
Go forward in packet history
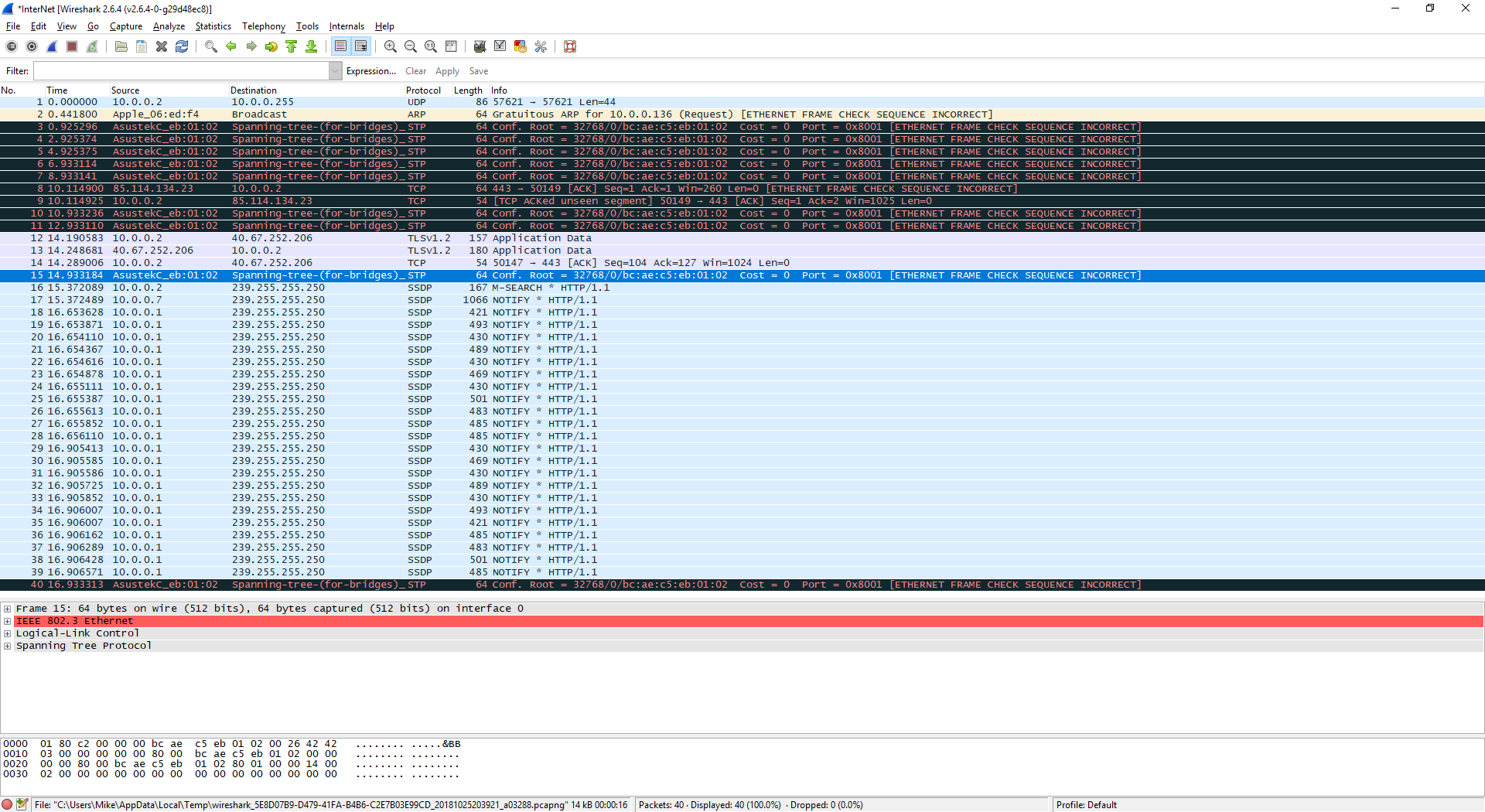[251, 46]
